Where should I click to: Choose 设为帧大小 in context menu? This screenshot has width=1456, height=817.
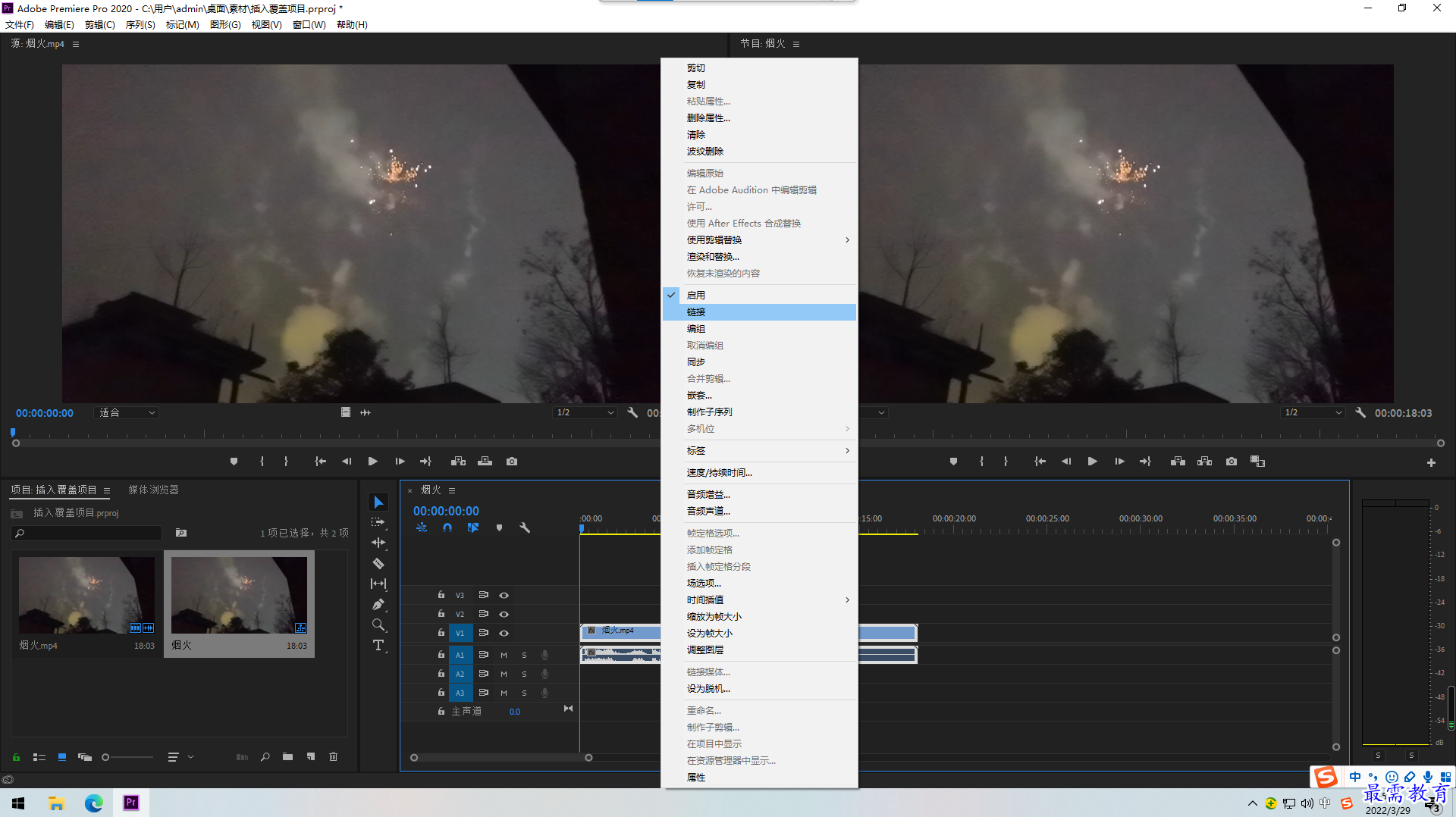click(x=759, y=633)
